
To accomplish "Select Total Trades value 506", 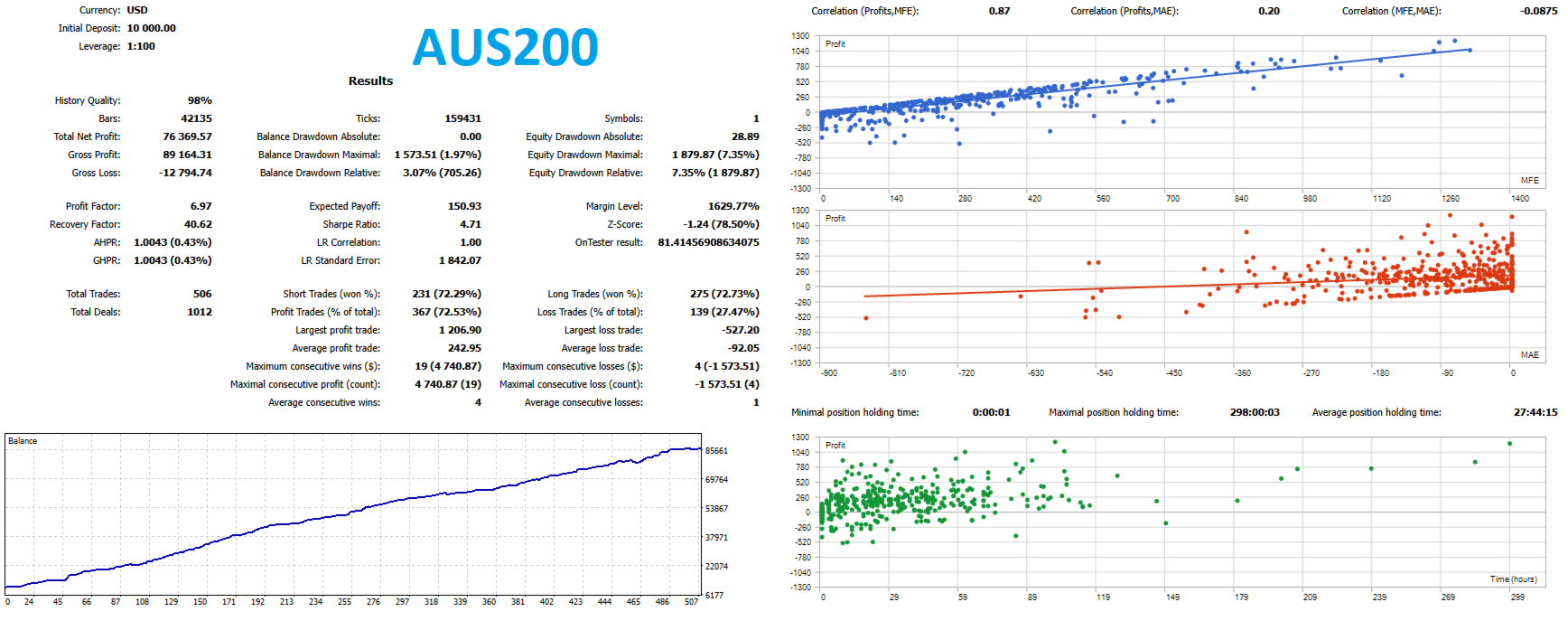I will pyautogui.click(x=202, y=295).
